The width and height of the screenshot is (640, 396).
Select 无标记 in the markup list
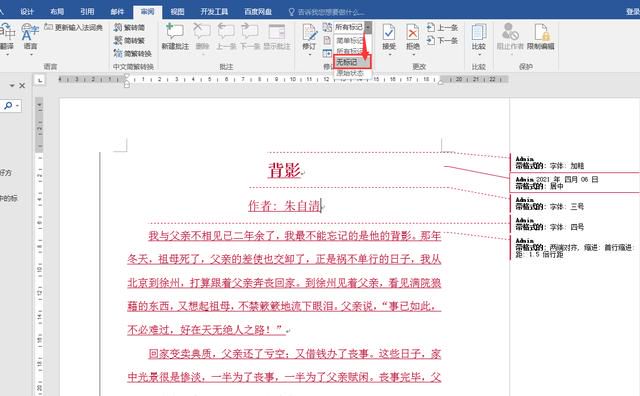pyautogui.click(x=352, y=62)
